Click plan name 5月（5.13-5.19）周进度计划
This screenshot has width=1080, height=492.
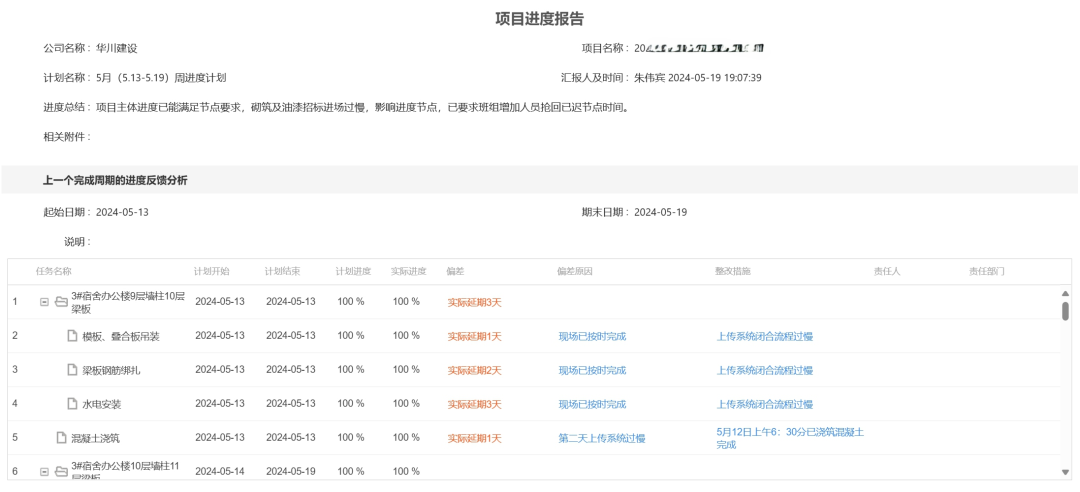pyautogui.click(x=161, y=78)
